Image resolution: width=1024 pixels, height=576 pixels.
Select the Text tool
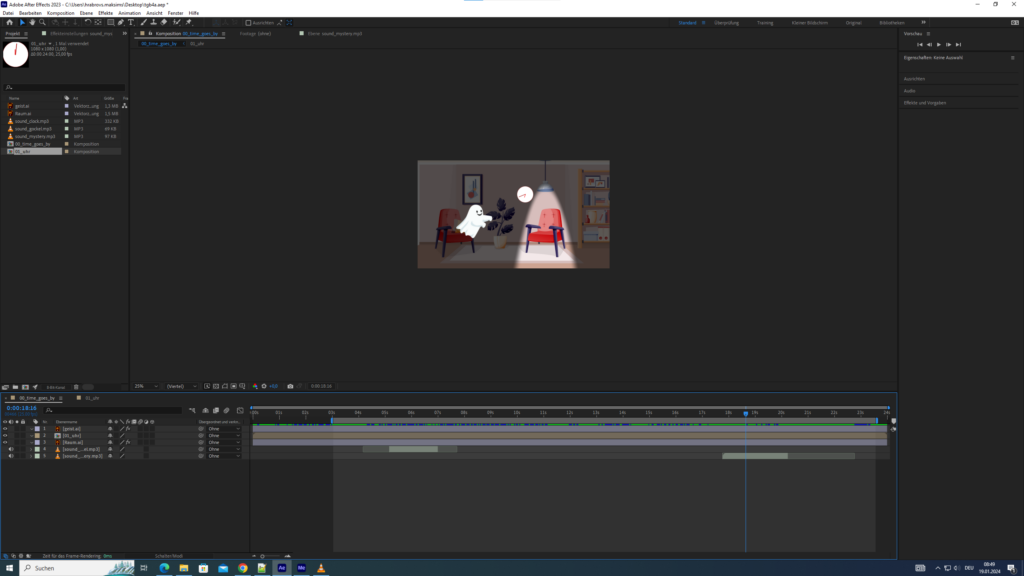pyautogui.click(x=130, y=22)
